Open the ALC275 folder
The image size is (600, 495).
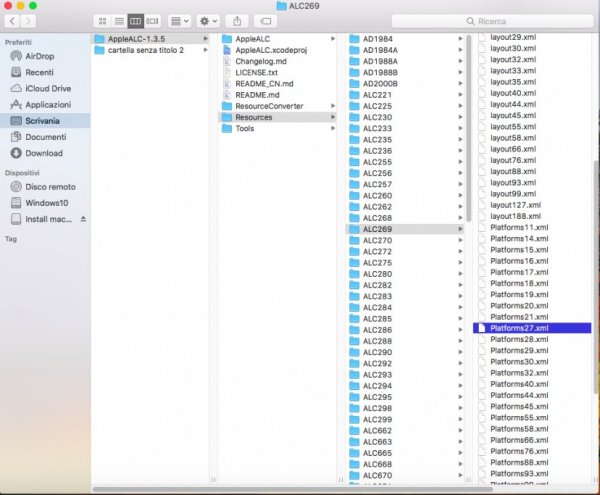pos(405,263)
